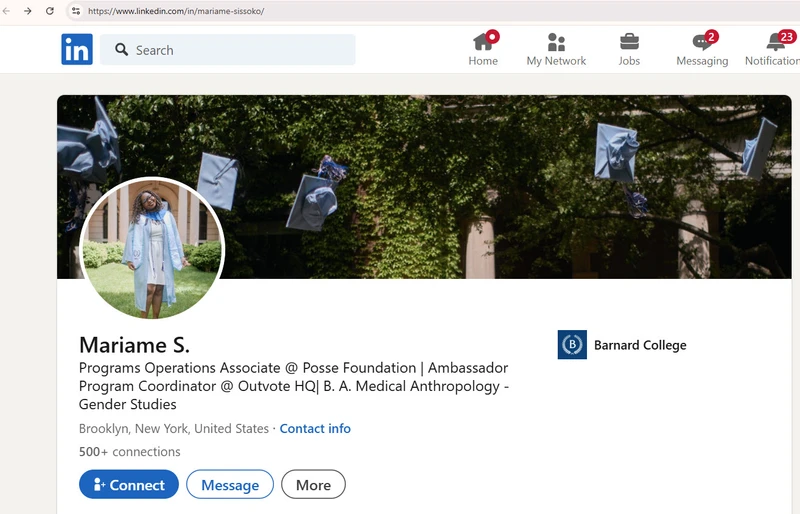This screenshot has height=514, width=800.
Task: Open the Contact info link
Action: [x=315, y=429]
